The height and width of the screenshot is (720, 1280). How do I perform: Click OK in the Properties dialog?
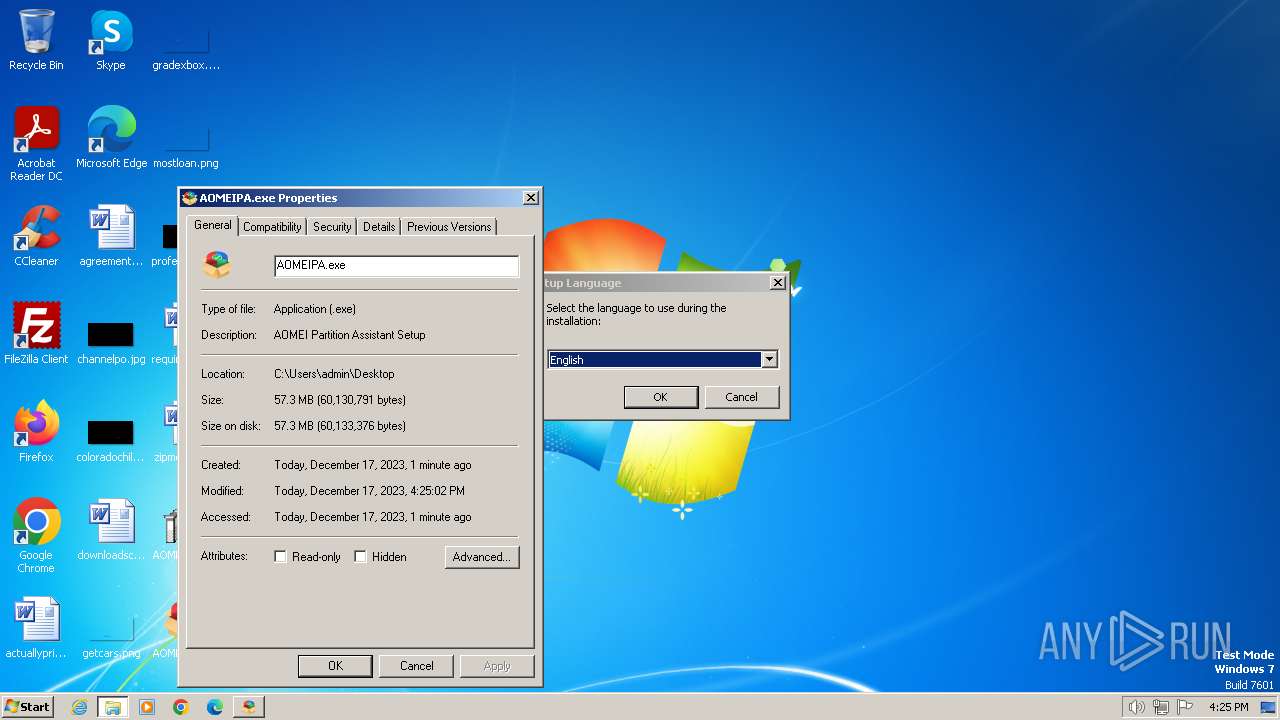click(335, 666)
